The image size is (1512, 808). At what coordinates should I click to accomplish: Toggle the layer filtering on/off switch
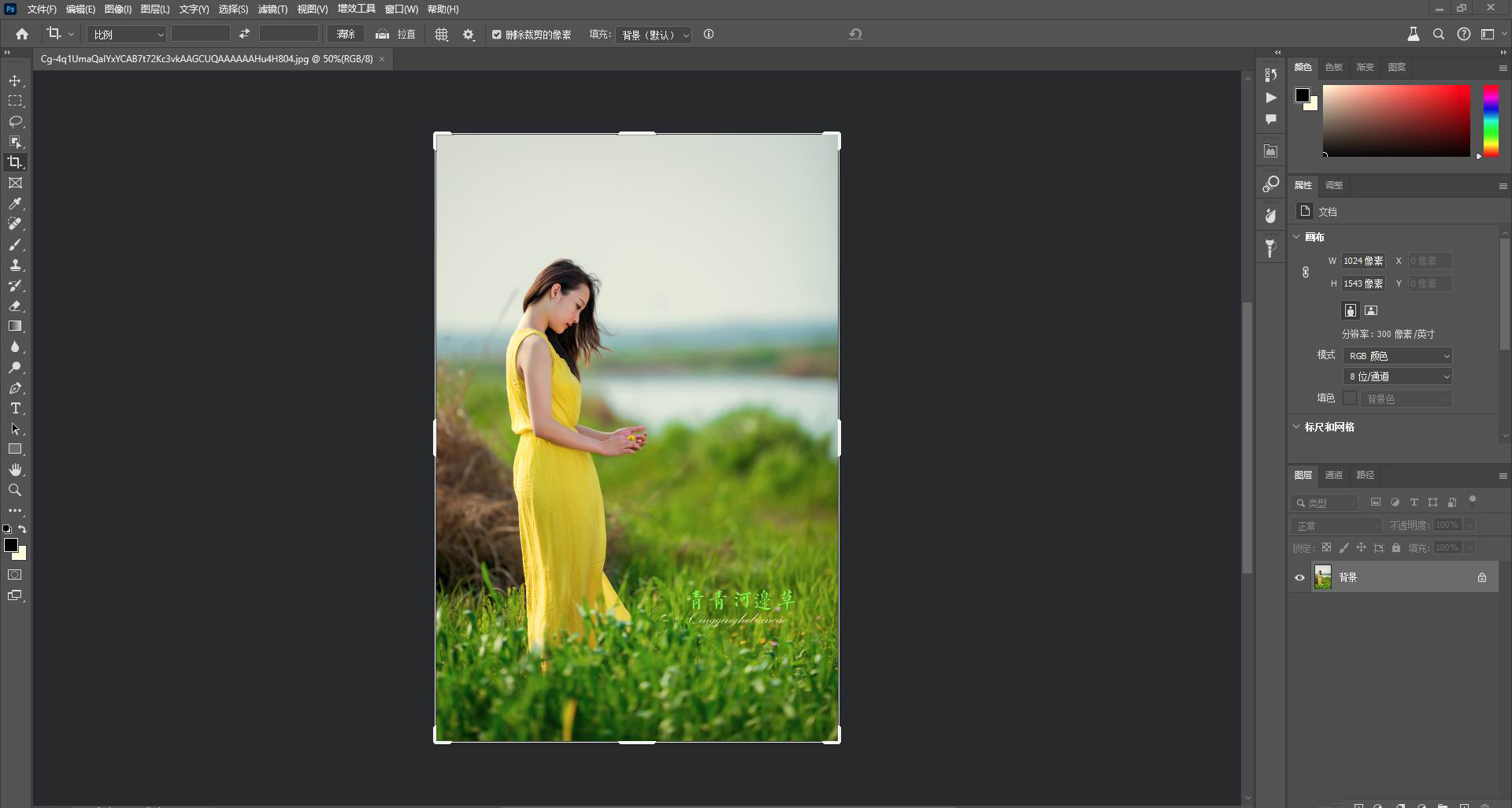1473,500
